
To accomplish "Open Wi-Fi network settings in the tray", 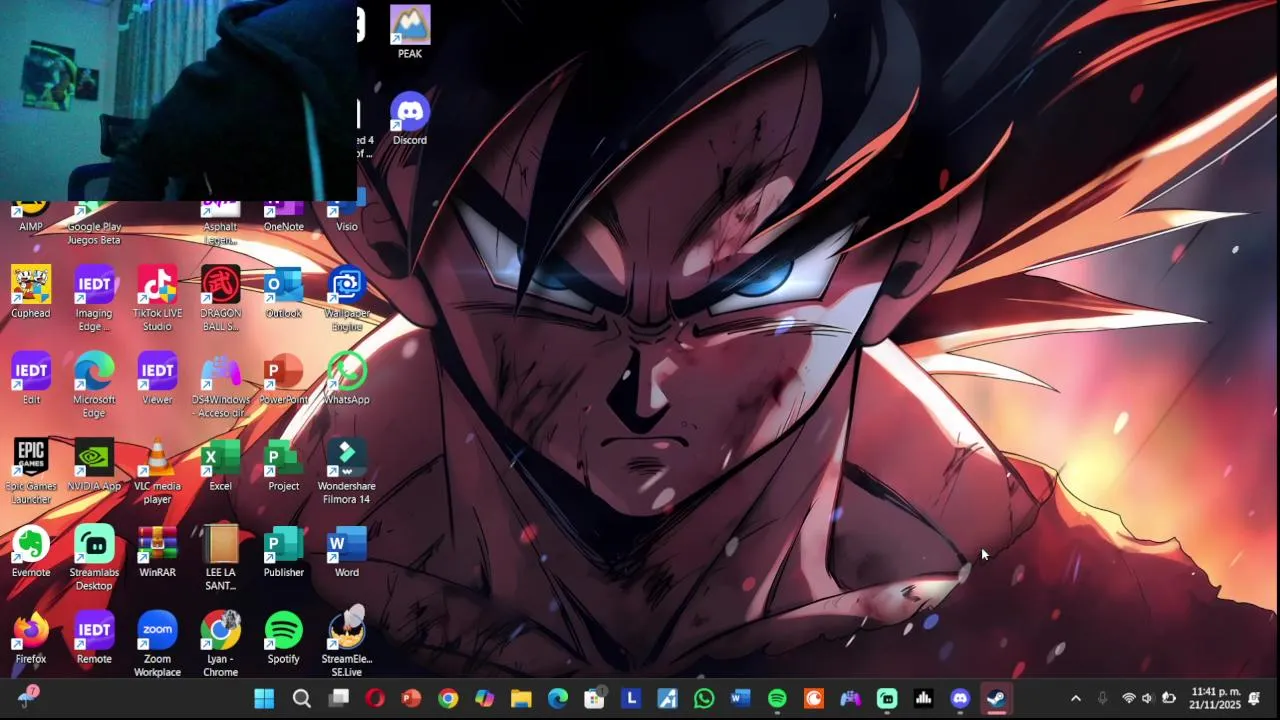I will pyautogui.click(x=1128, y=698).
